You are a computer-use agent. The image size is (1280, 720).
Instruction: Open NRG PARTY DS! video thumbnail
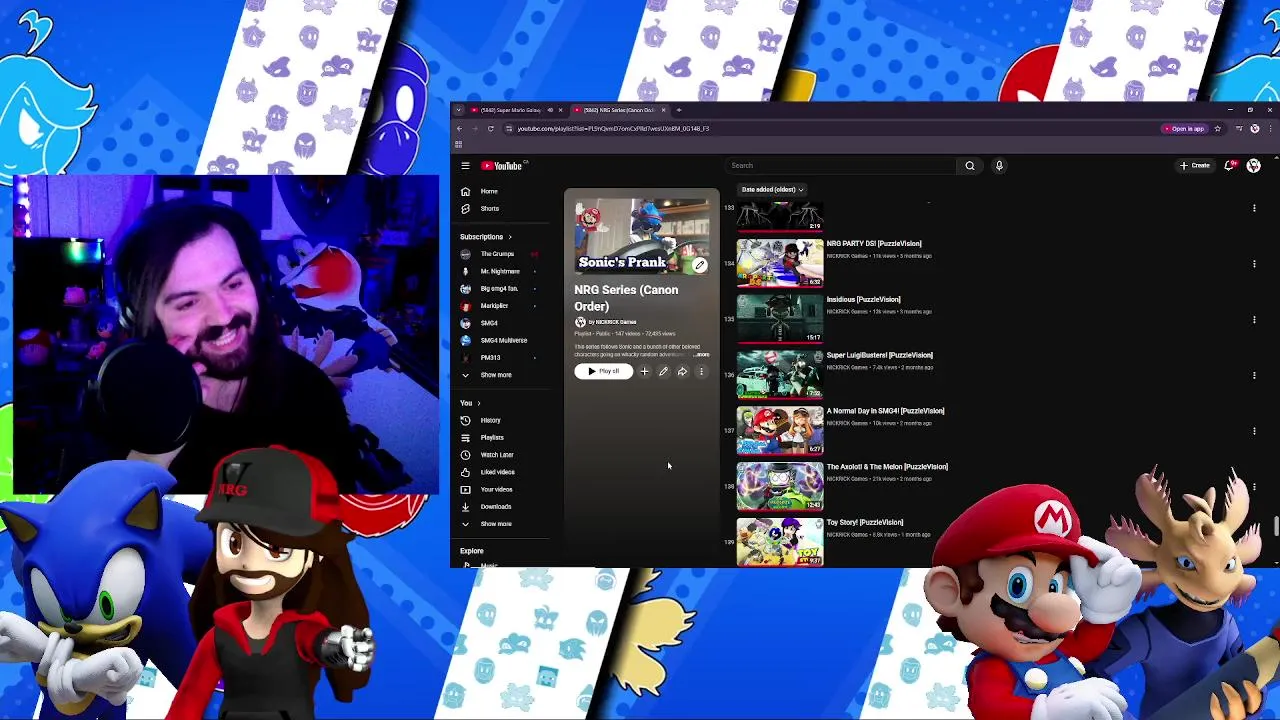pyautogui.click(x=780, y=263)
